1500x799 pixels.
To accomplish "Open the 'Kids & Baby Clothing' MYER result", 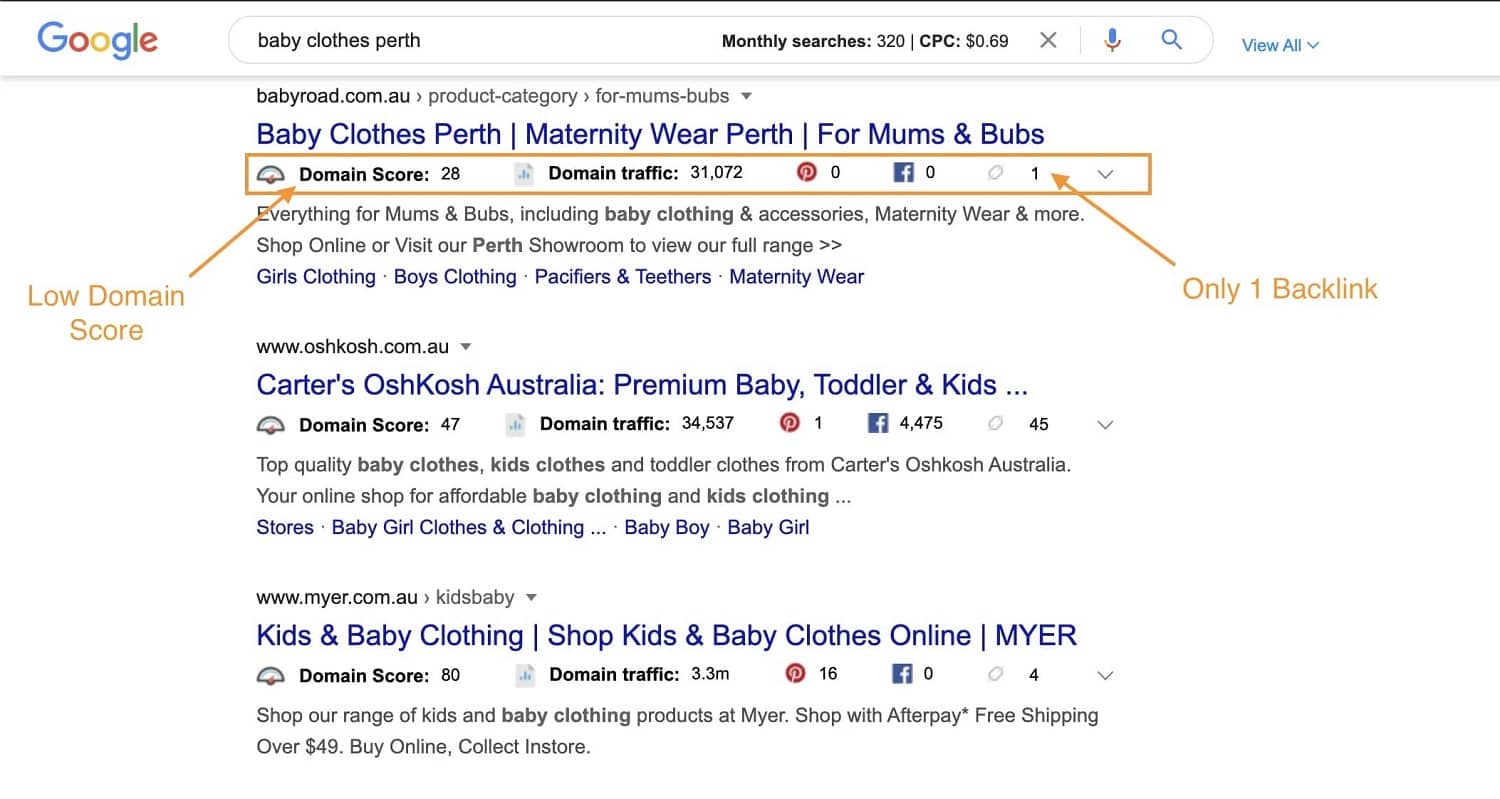I will point(666,636).
